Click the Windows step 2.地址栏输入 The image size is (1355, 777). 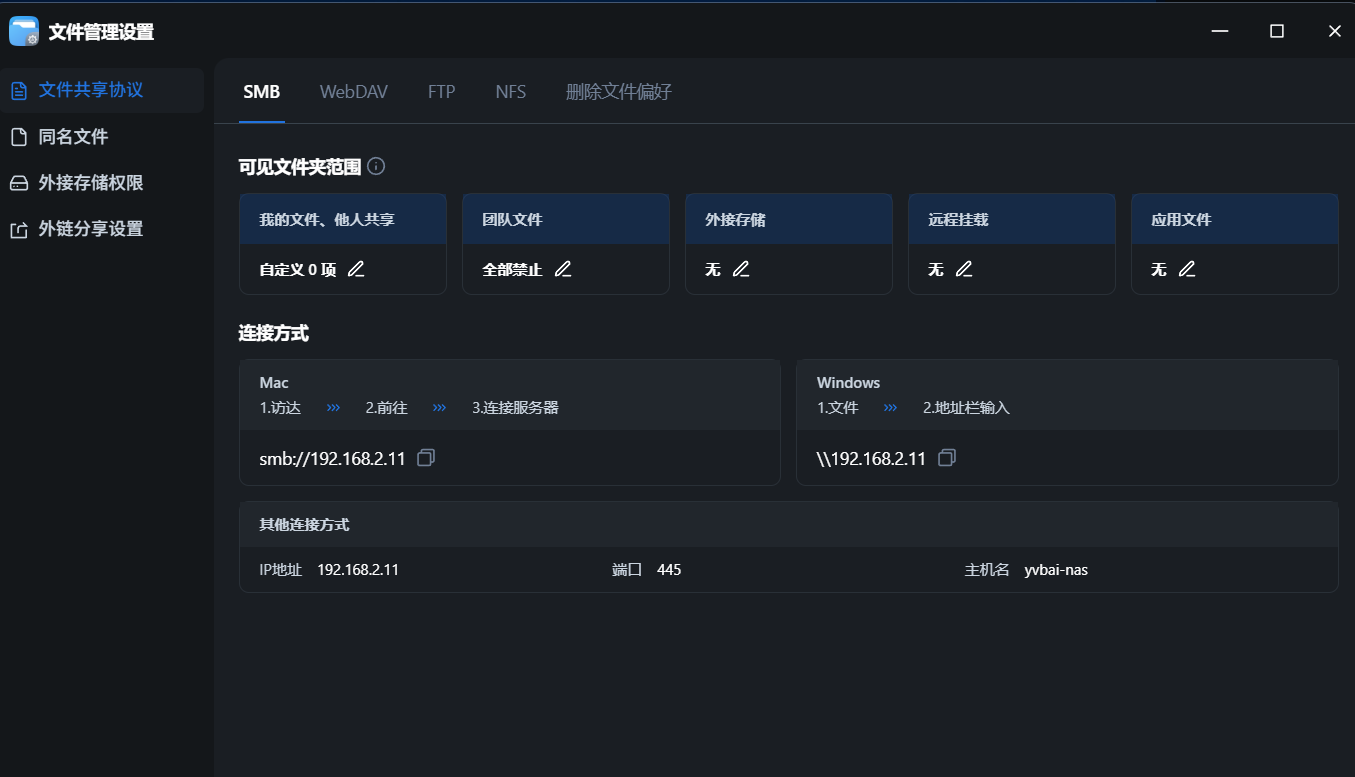point(966,408)
